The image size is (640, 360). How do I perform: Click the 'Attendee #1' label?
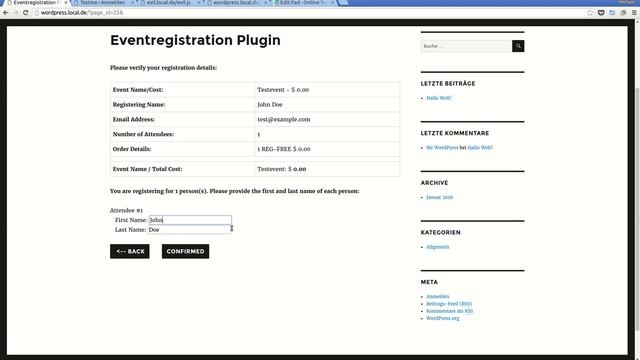coord(126,210)
